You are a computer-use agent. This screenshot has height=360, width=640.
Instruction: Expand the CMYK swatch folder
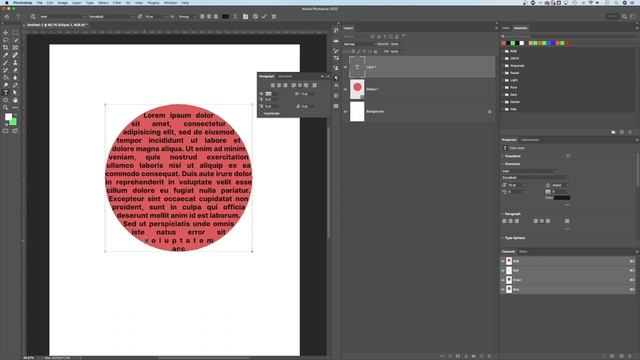click(x=502, y=59)
